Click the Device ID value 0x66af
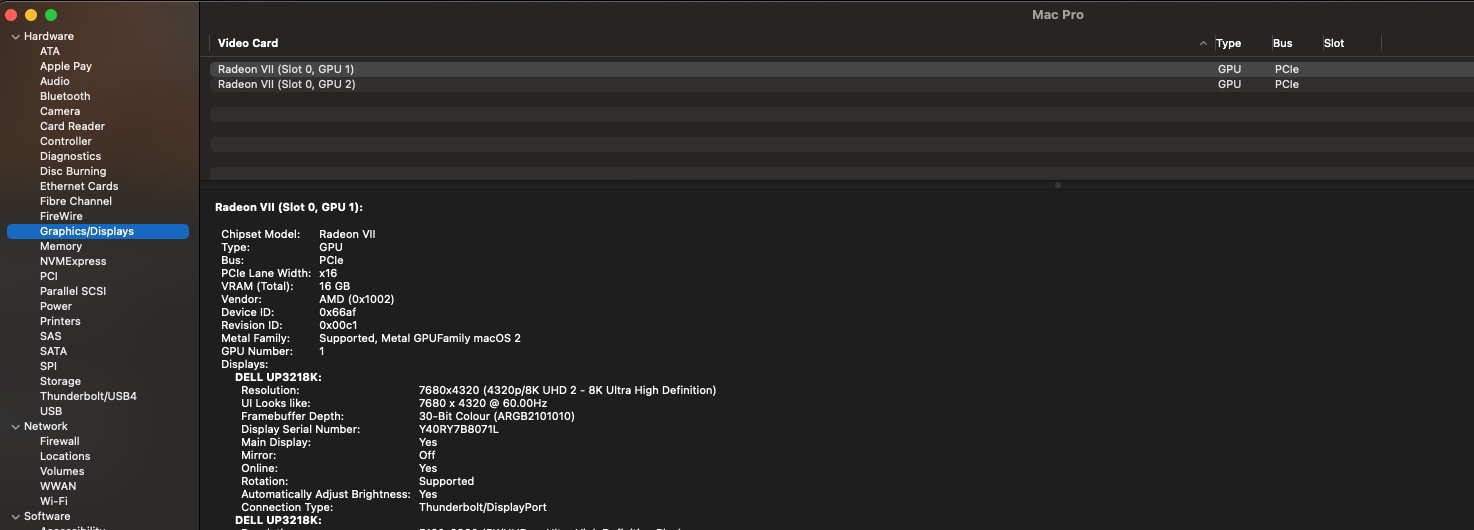Viewport: 1474px width, 530px height. (x=339, y=312)
